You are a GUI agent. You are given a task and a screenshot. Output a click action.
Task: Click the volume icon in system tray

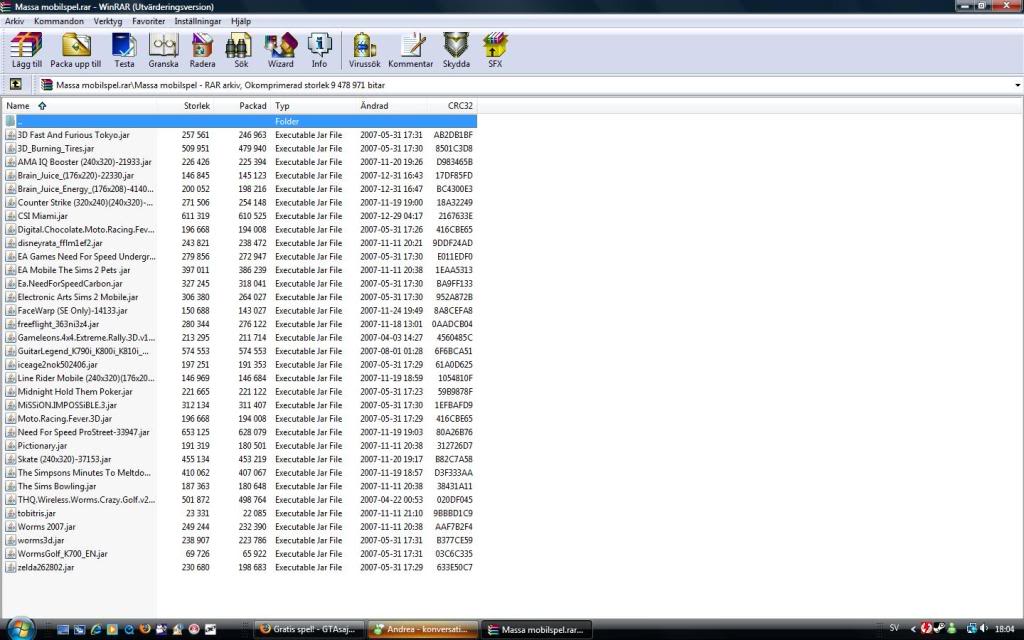(984, 629)
